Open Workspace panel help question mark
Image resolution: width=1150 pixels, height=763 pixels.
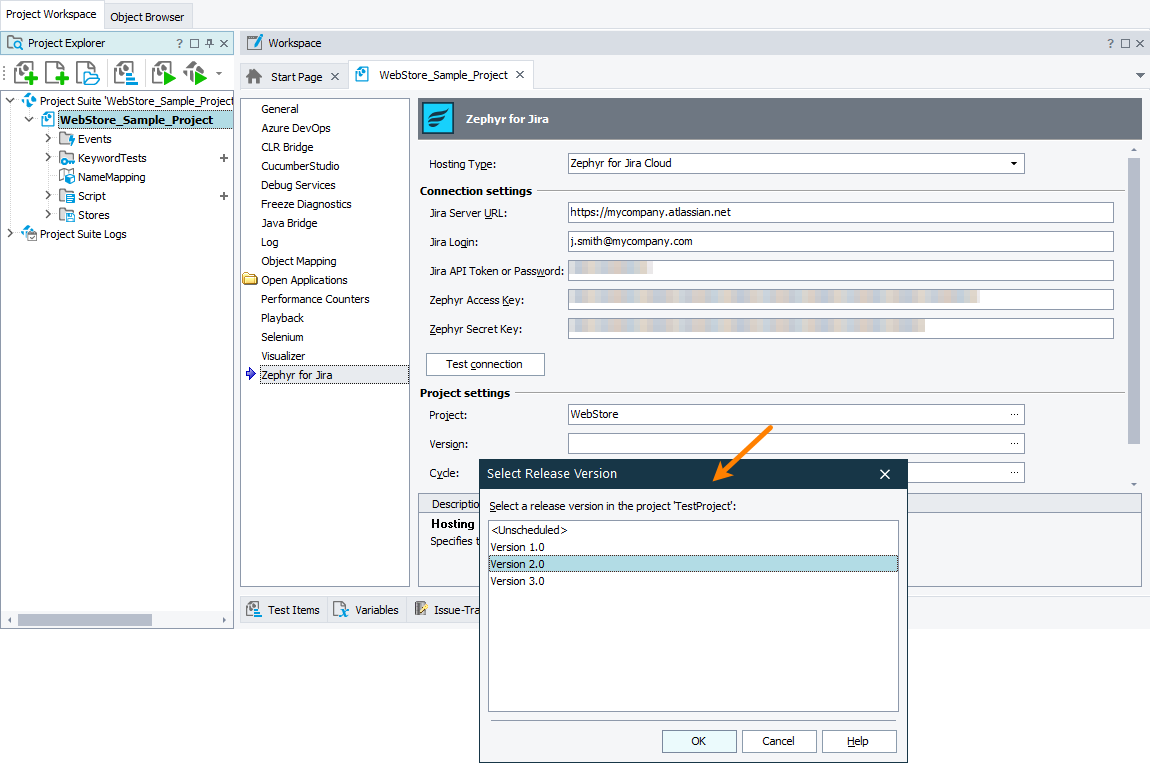tap(1110, 43)
